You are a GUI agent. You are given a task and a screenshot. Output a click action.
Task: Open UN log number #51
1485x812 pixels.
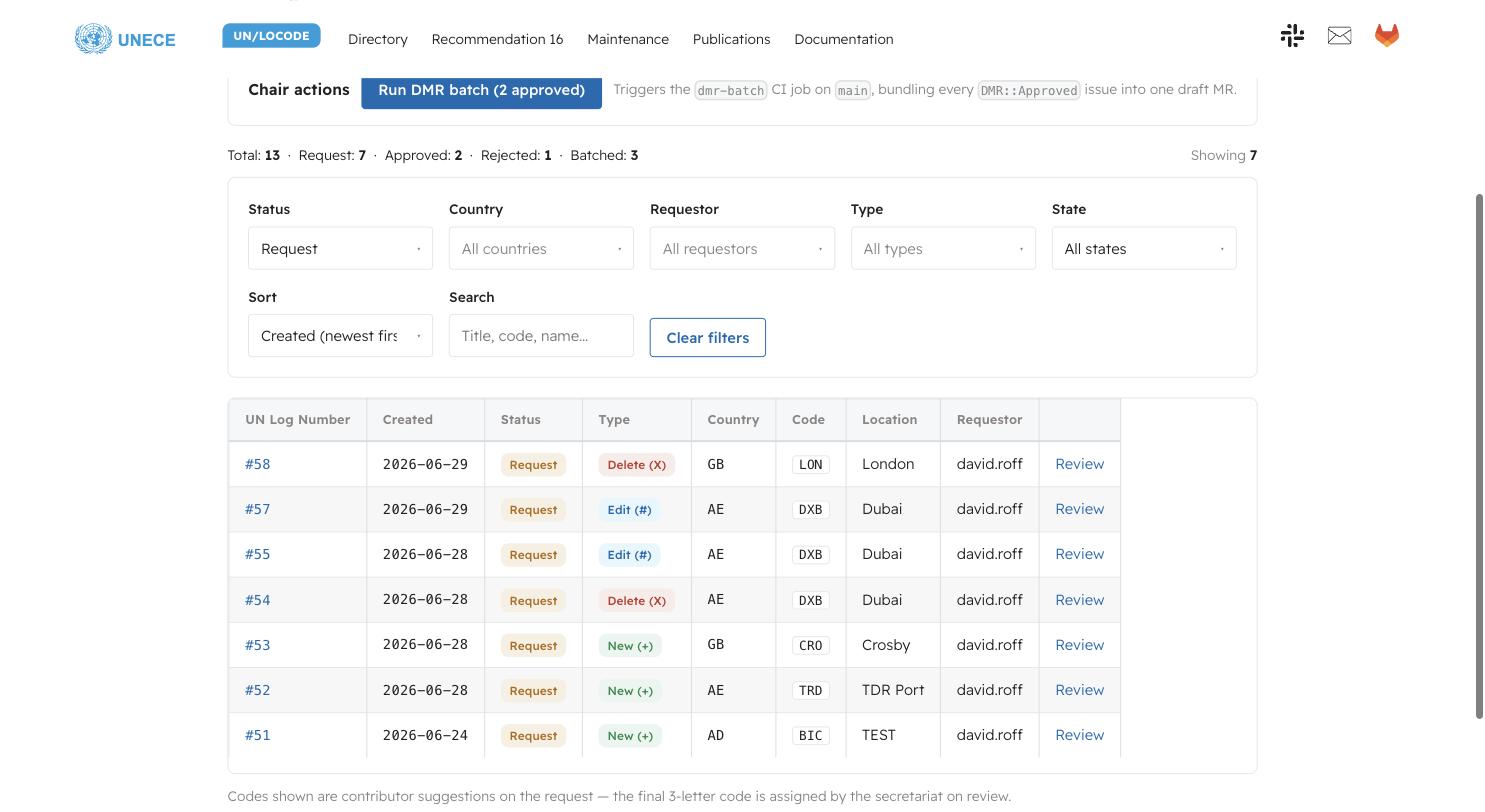point(257,735)
